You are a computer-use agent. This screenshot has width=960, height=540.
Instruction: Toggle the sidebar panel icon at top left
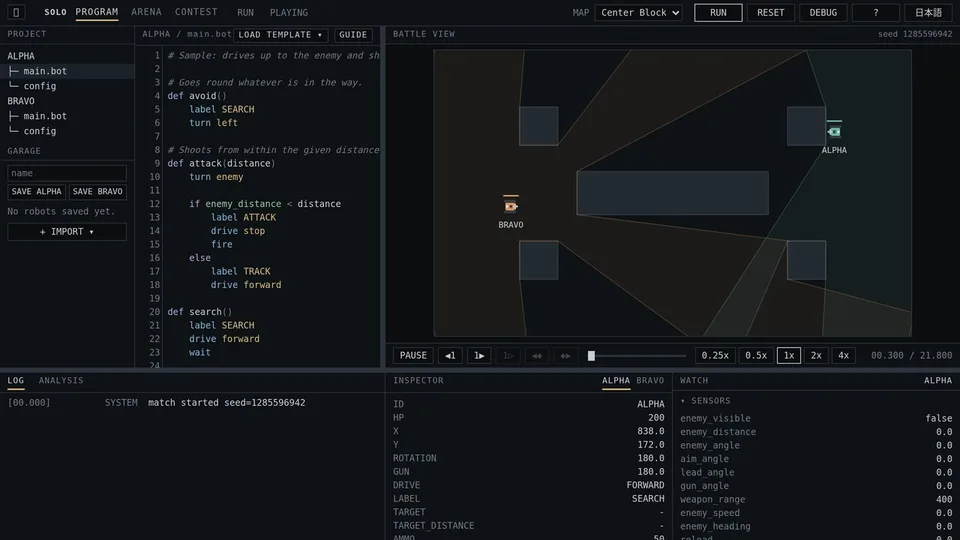pos(16,12)
